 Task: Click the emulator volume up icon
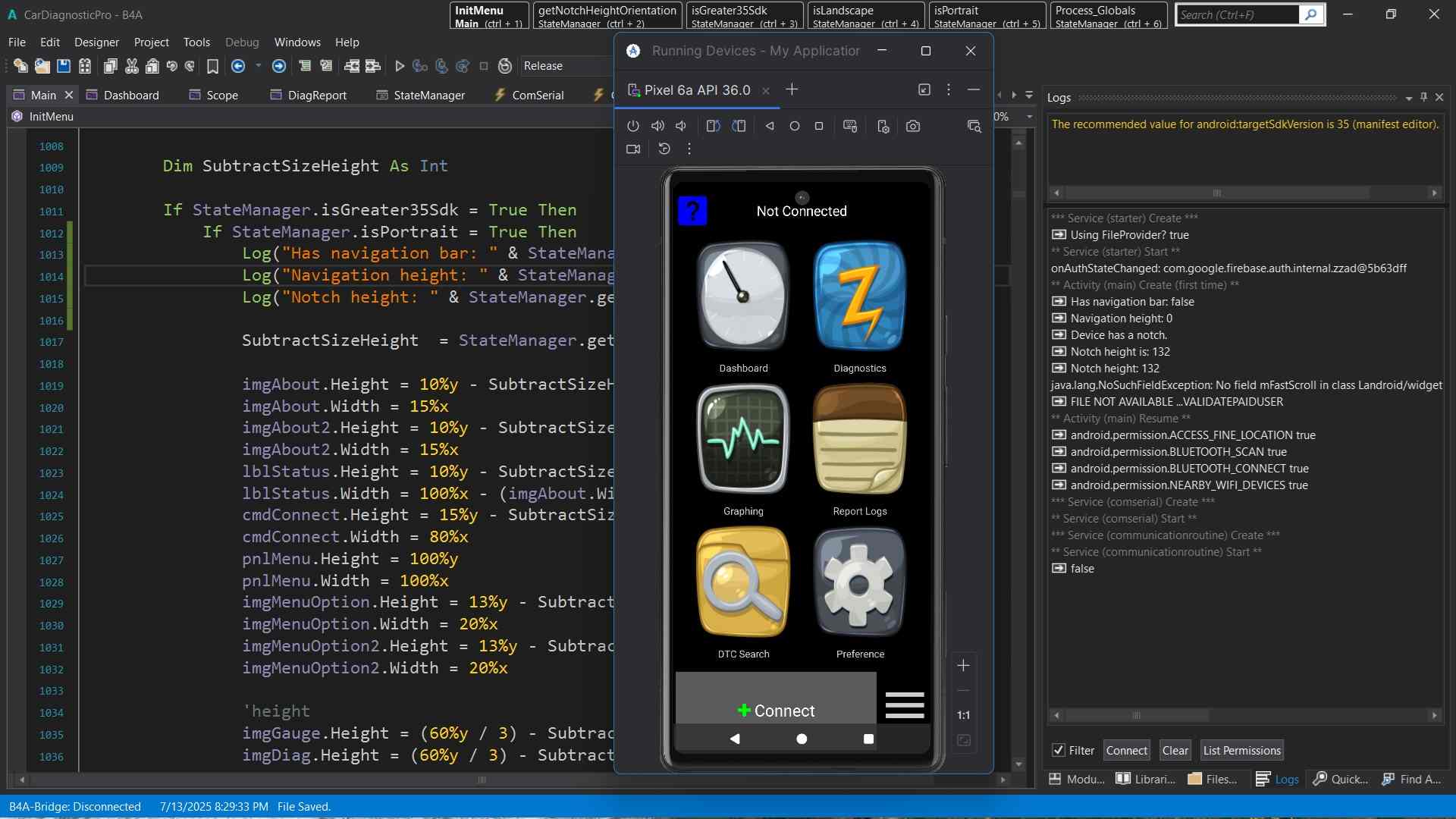(x=657, y=127)
